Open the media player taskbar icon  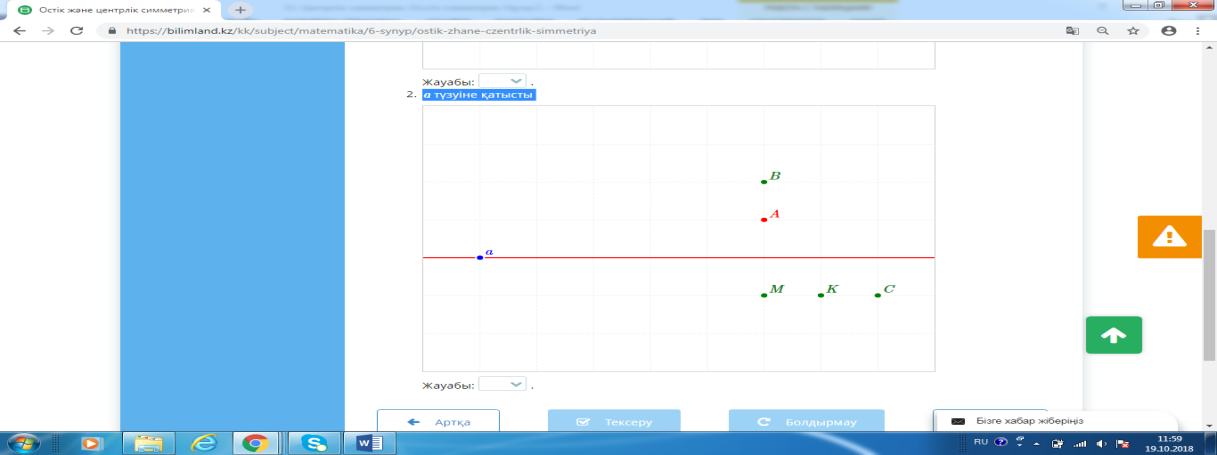tap(91, 443)
